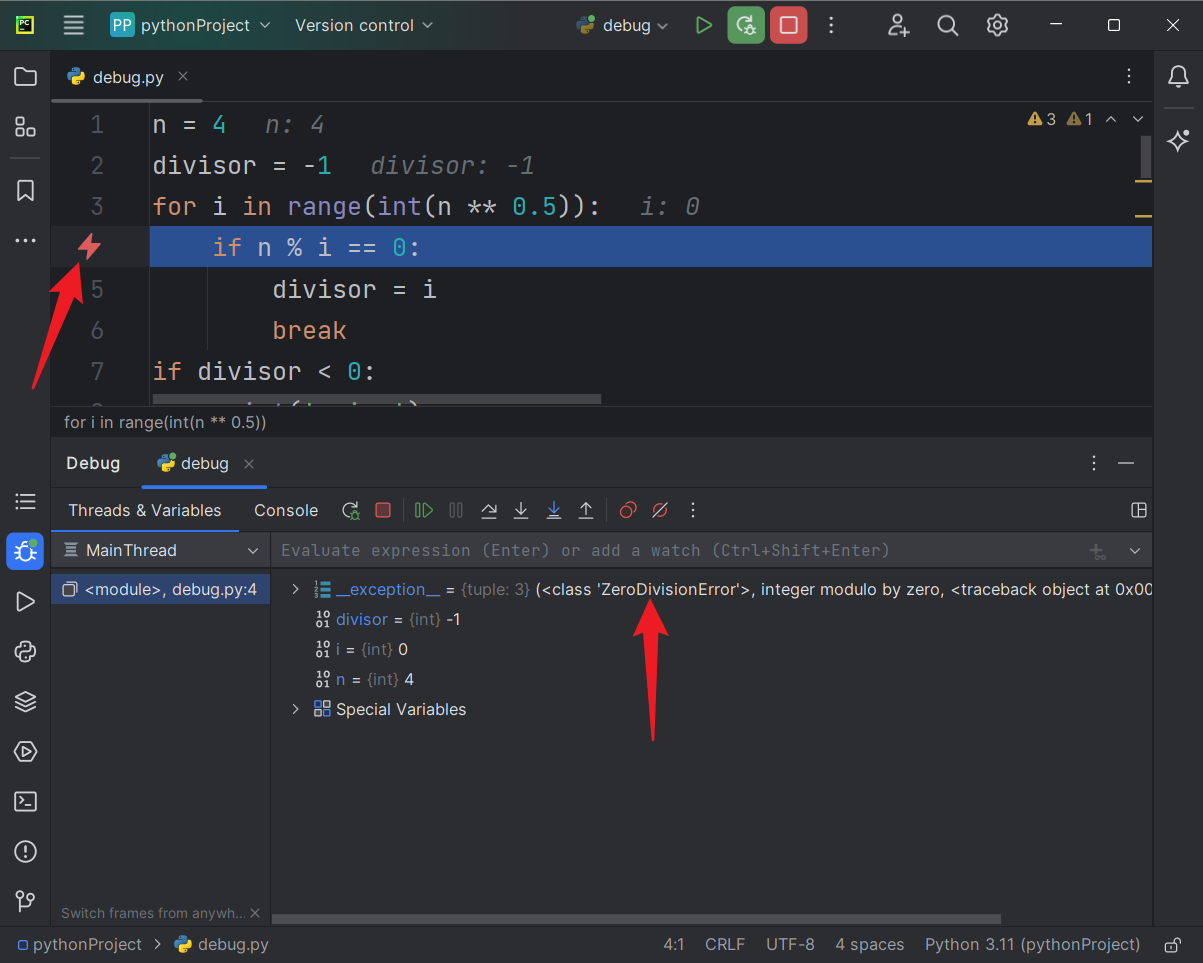Screen dimensions: 1203x963
Task: Click the Step Over icon
Action: coord(489,510)
